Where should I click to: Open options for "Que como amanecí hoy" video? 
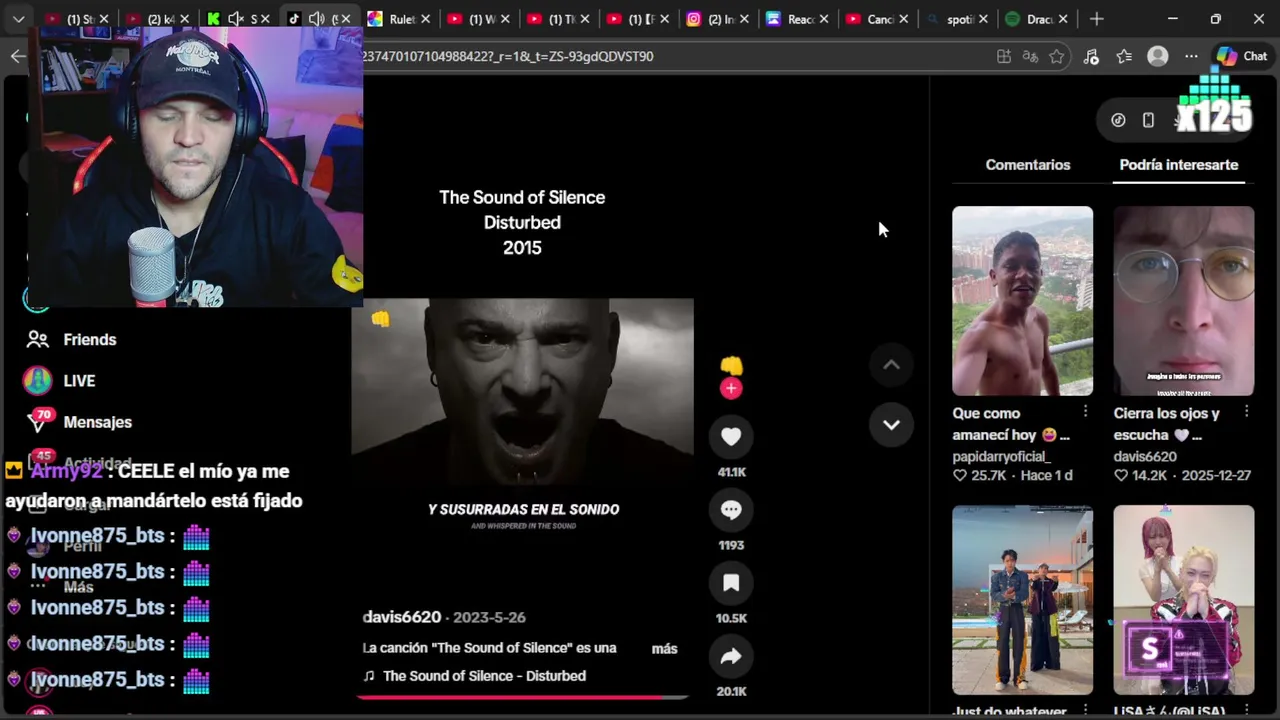[x=1085, y=412]
